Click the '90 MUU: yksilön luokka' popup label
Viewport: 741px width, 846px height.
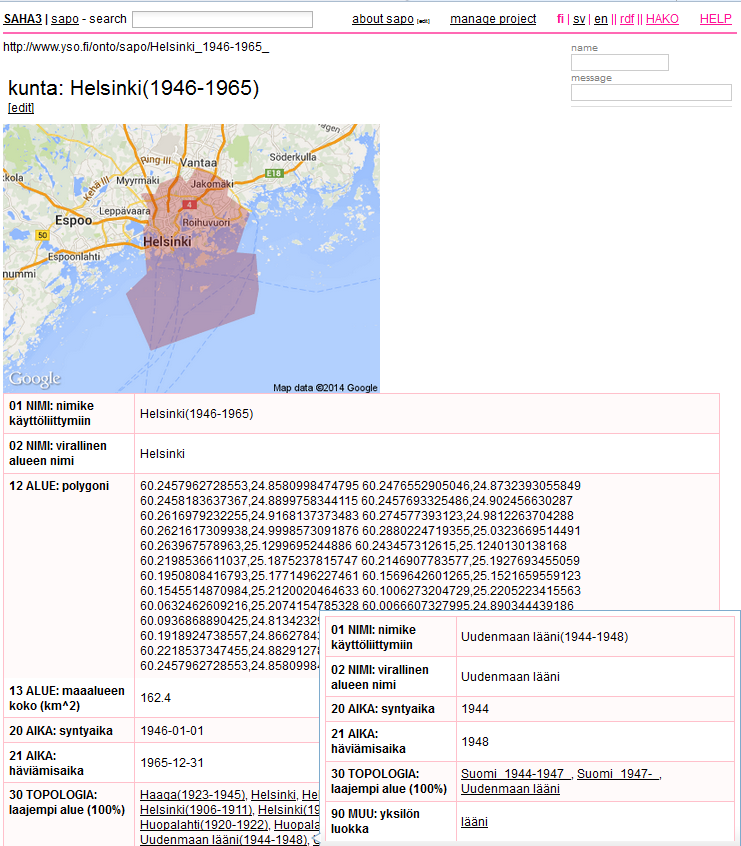point(375,821)
